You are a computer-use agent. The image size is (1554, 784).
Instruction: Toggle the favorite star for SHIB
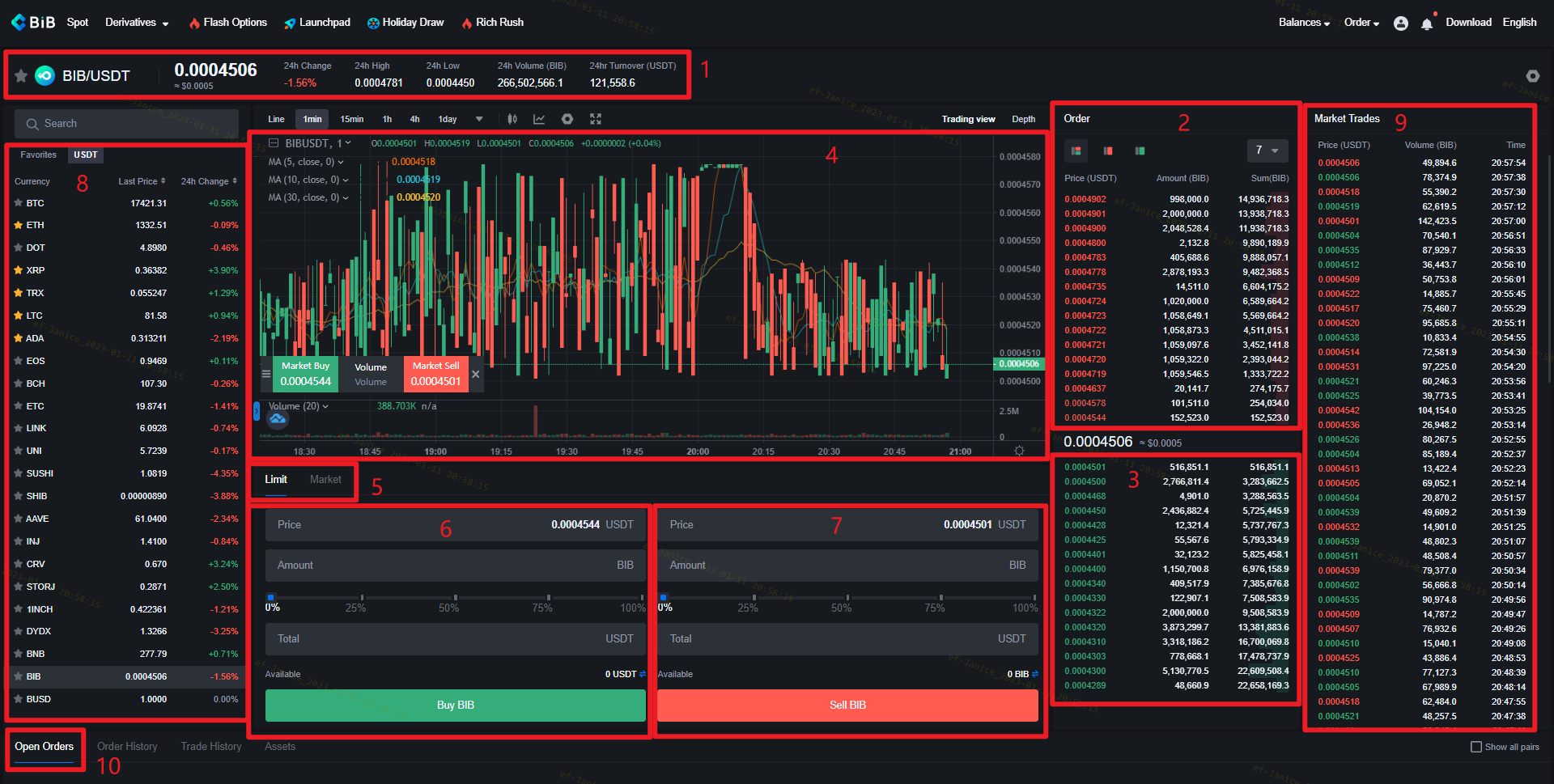pyautogui.click(x=18, y=496)
